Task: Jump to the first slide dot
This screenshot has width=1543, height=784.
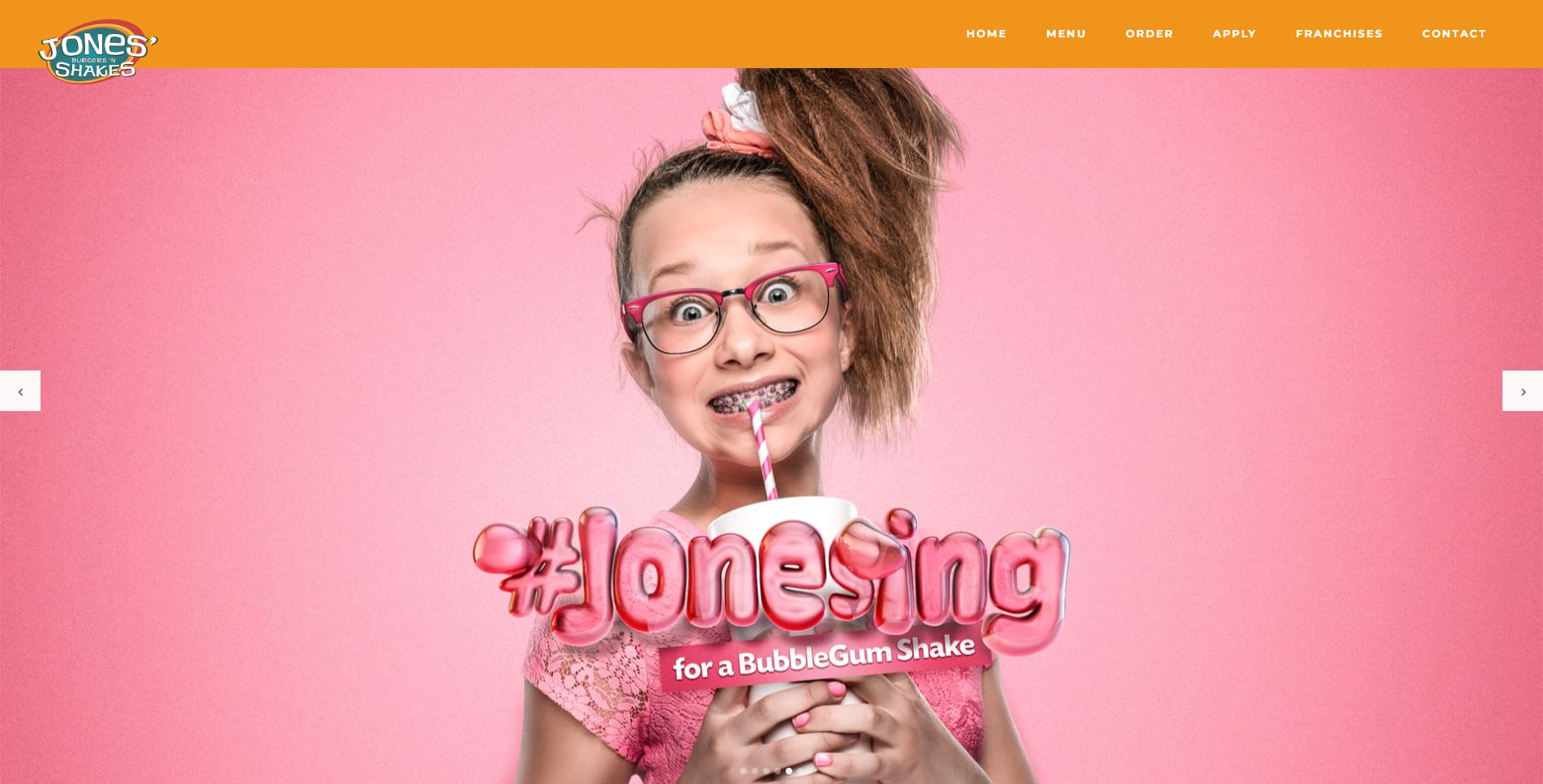Action: pos(744,771)
